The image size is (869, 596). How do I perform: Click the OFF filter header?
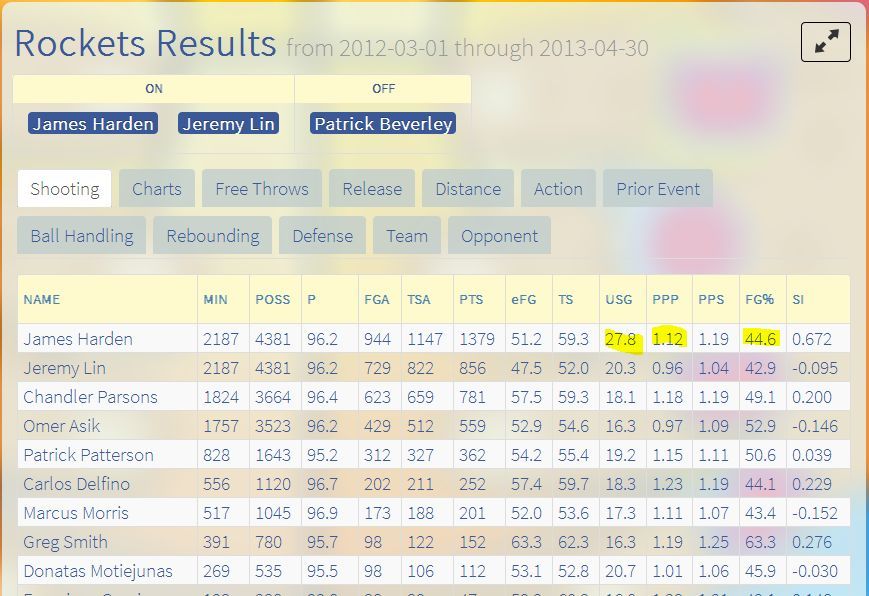[x=383, y=89]
